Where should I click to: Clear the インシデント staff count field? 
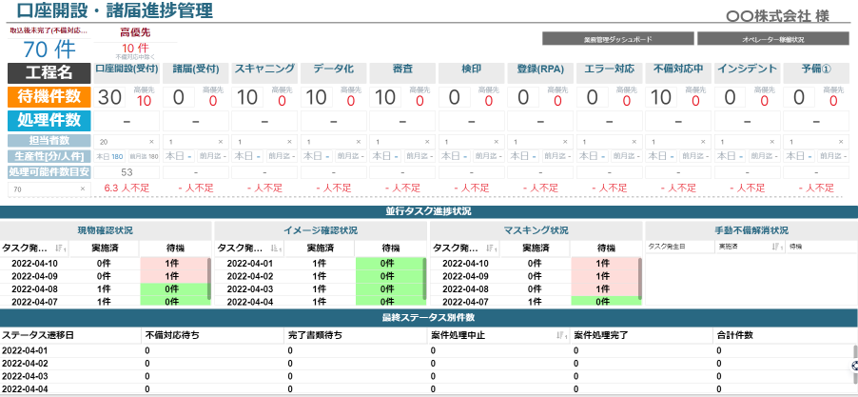coord(773,142)
